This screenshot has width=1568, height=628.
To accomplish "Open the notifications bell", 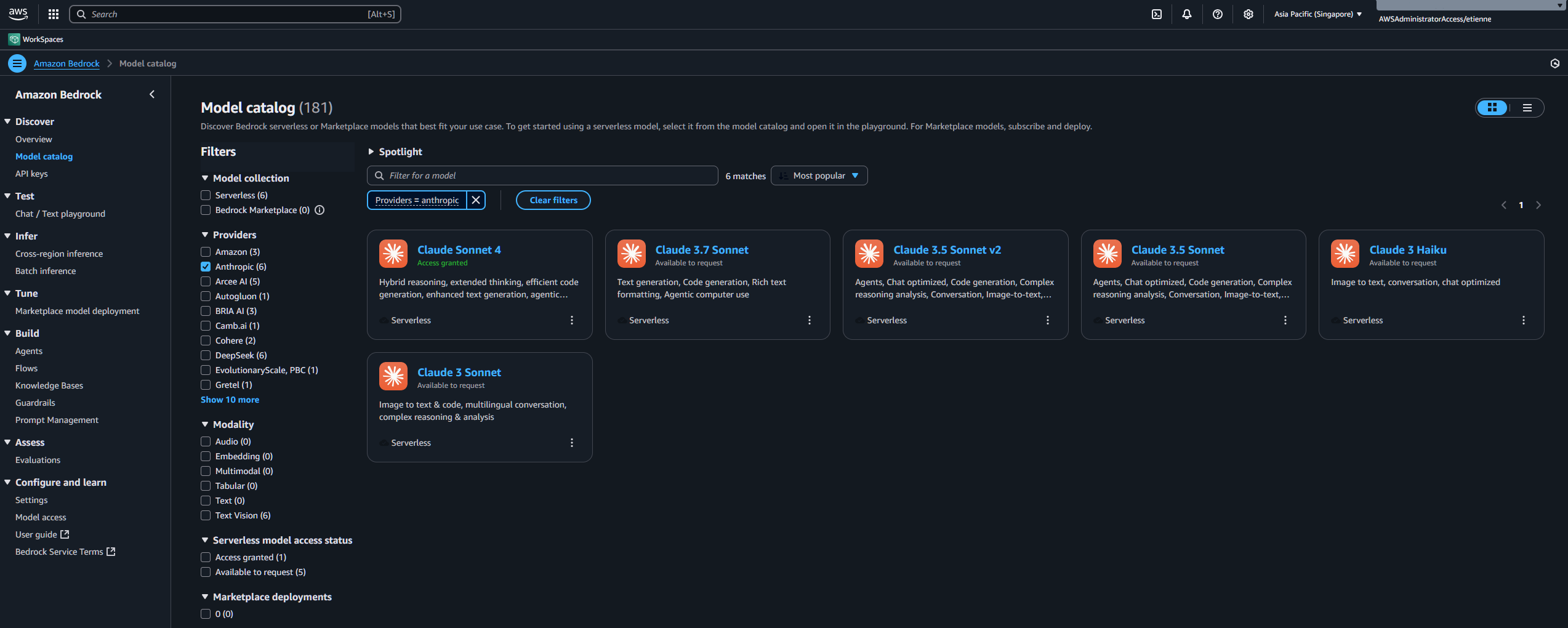I will pyautogui.click(x=1187, y=14).
